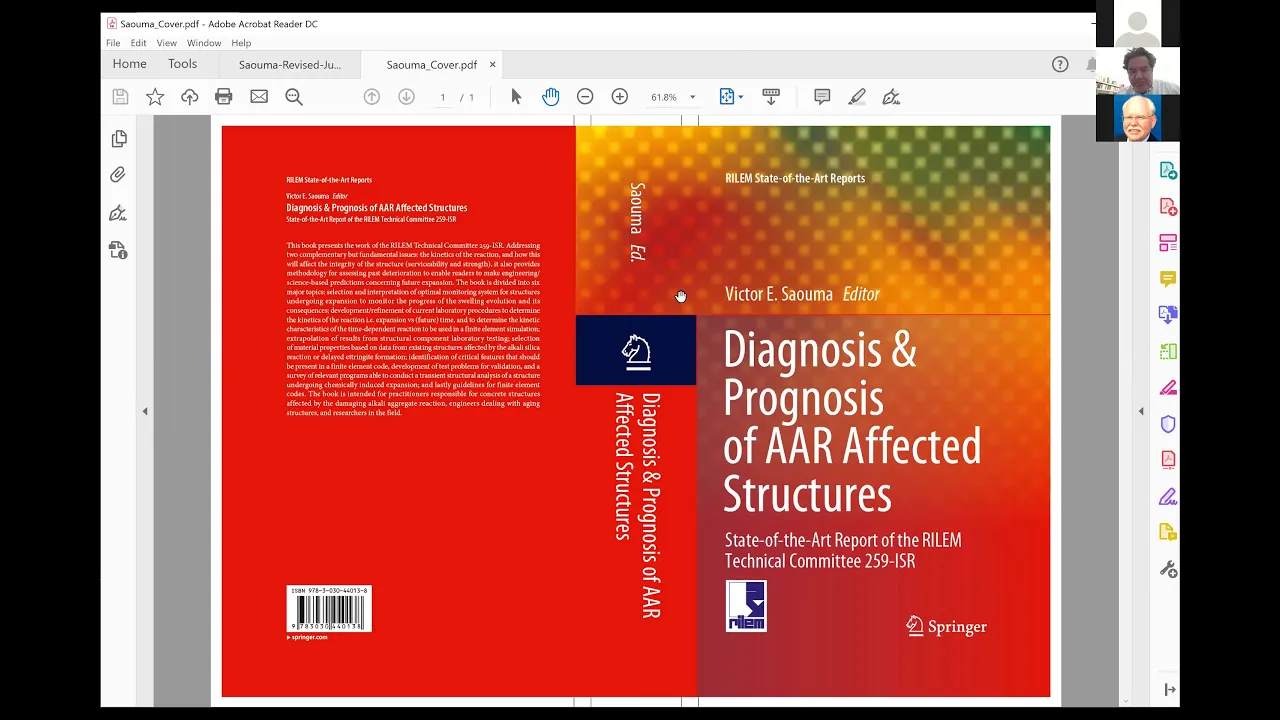This screenshot has width=1280, height=720.
Task: Zoom out with the minus button
Action: [585, 97]
